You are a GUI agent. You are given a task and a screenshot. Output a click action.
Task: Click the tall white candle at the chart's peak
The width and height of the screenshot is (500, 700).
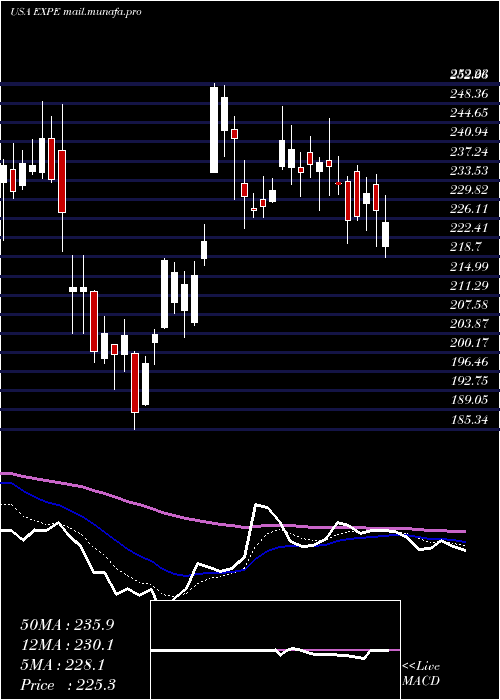point(214,130)
